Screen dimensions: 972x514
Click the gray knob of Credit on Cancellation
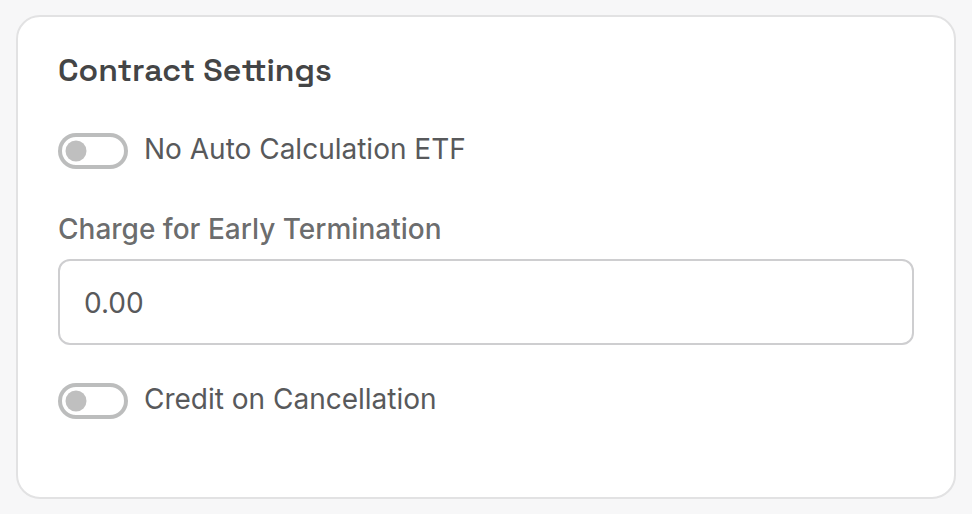point(76,401)
